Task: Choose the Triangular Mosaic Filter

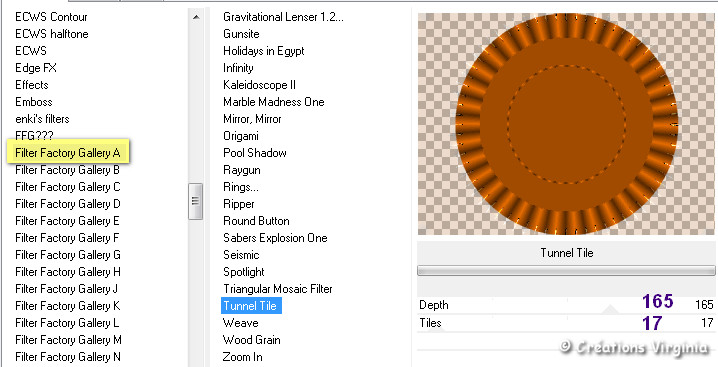Action: (x=277, y=289)
